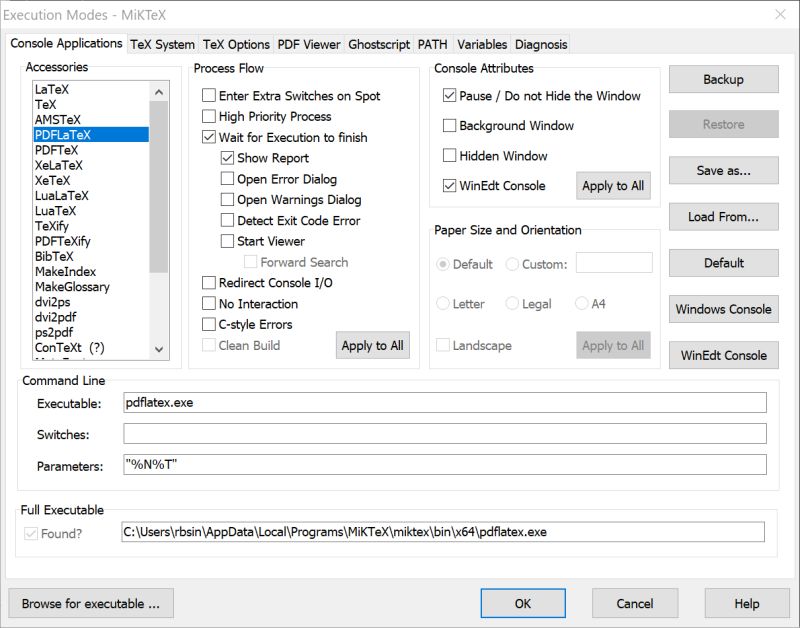800x628 pixels.
Task: Click Browse for executable button
Action: pyautogui.click(x=91, y=604)
